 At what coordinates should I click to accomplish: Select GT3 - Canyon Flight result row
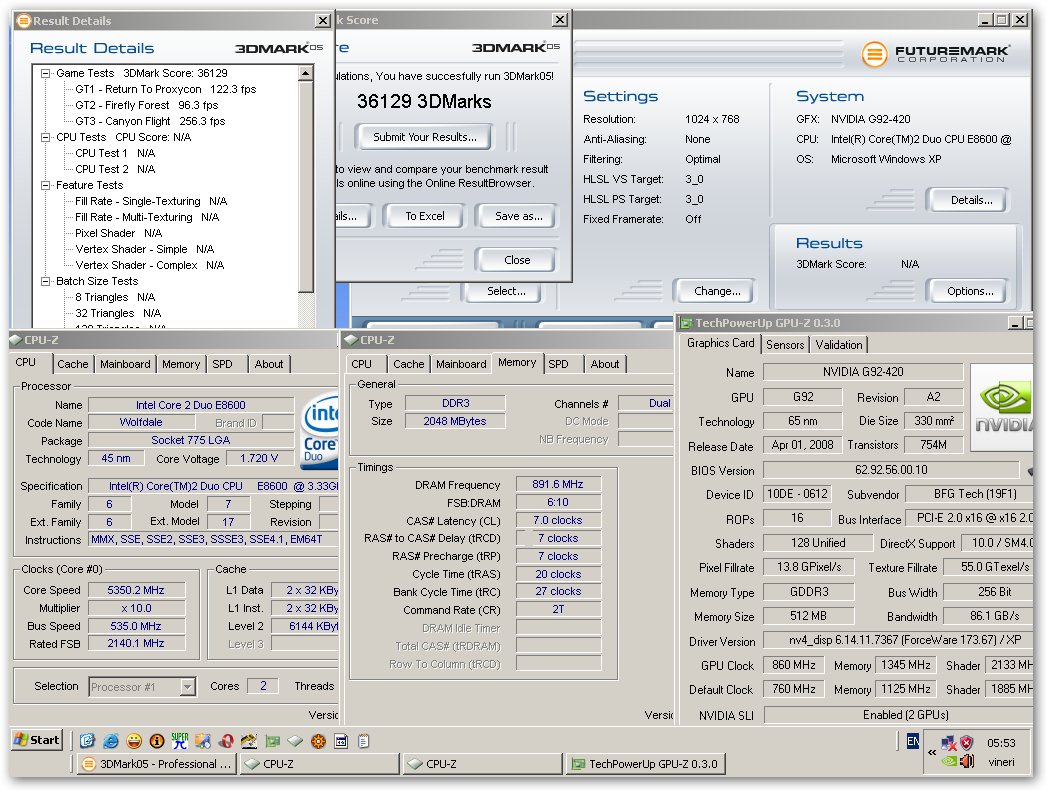[x=150, y=121]
